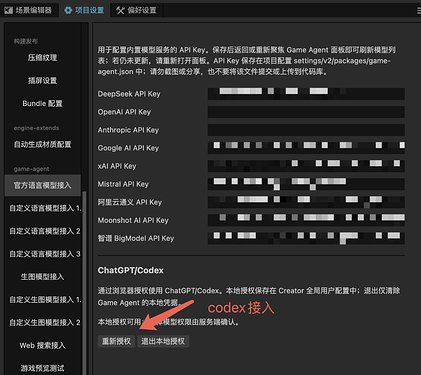The height and width of the screenshot is (375, 421).
Task: Select 自动生成材质配置 in the sidebar
Action: tap(42, 144)
